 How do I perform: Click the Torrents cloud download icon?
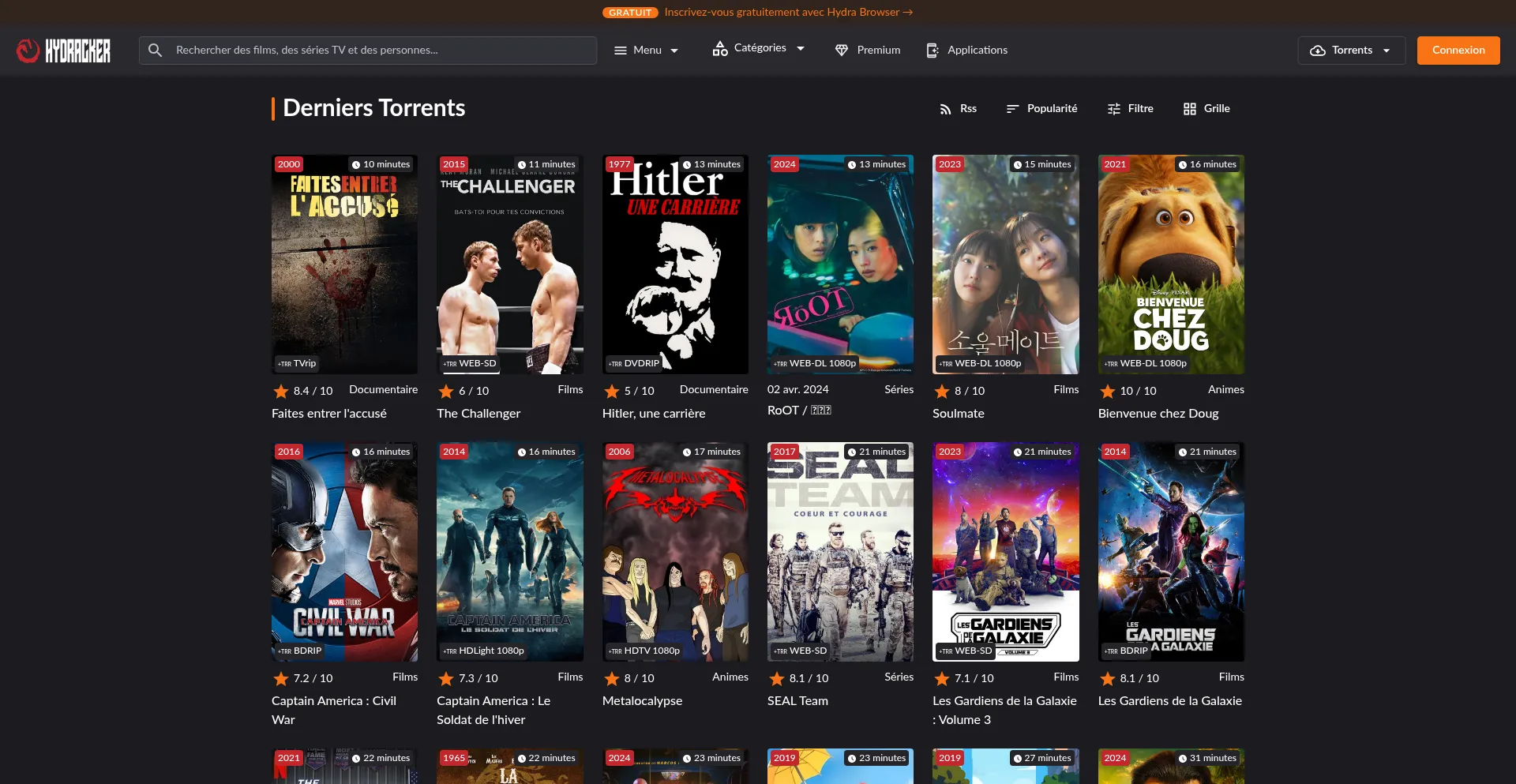pos(1318,51)
